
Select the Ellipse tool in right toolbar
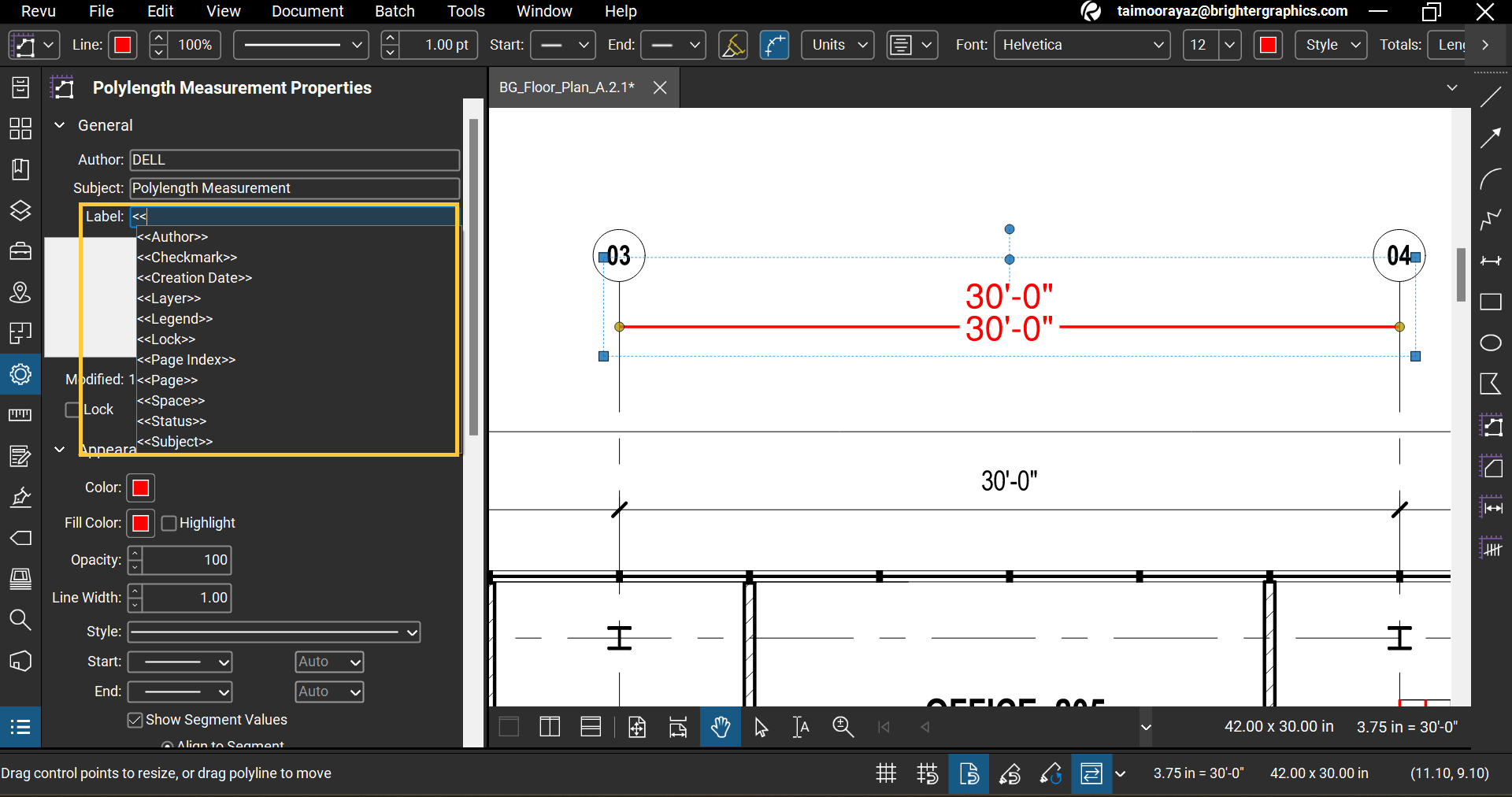tap(1491, 343)
